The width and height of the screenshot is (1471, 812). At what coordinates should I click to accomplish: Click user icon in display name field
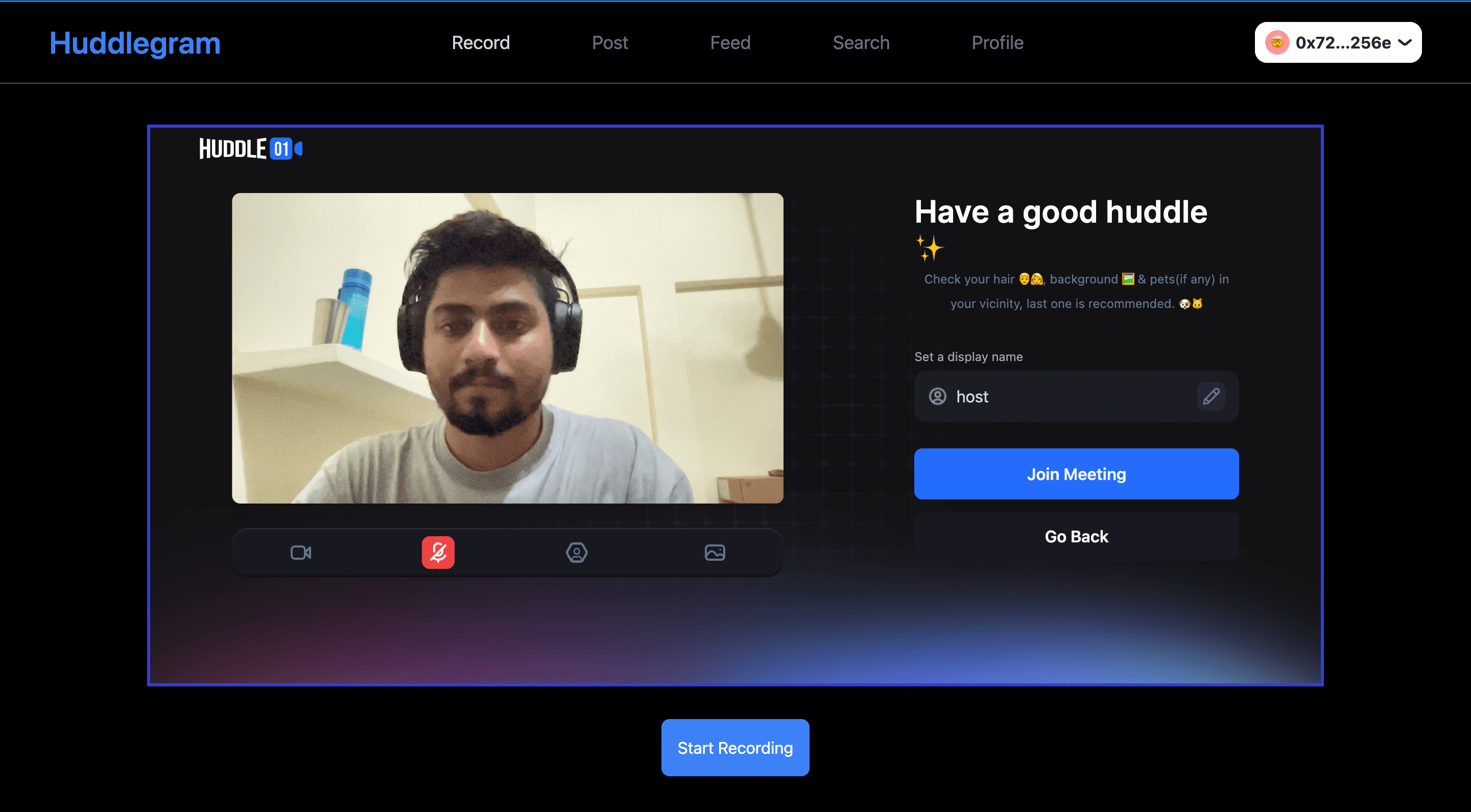(938, 396)
